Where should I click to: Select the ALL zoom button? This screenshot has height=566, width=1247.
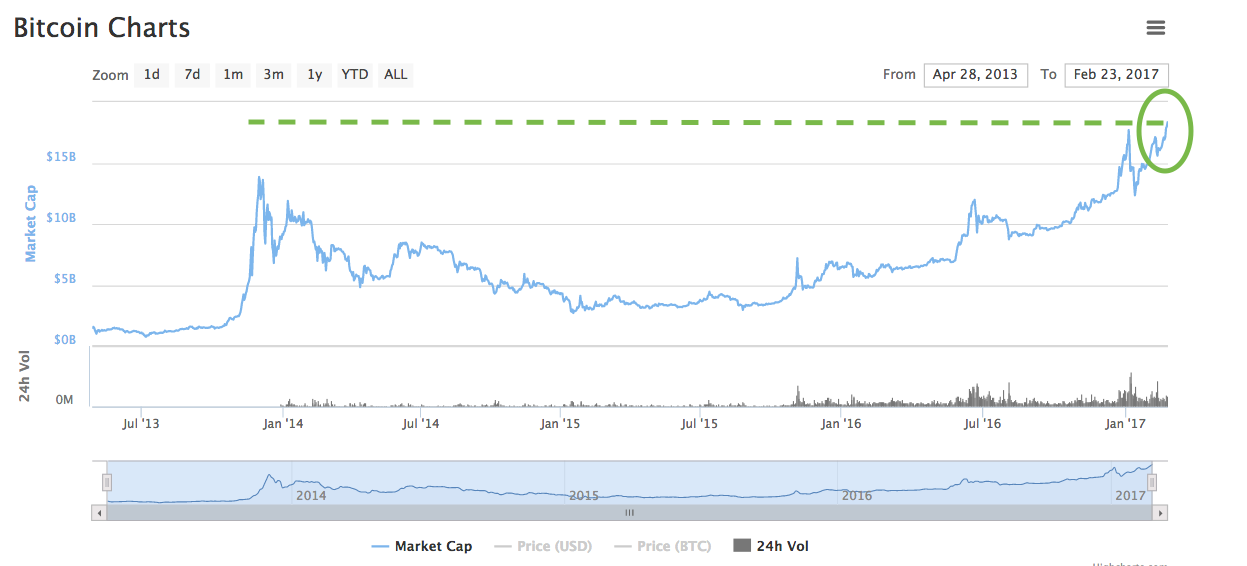(396, 75)
